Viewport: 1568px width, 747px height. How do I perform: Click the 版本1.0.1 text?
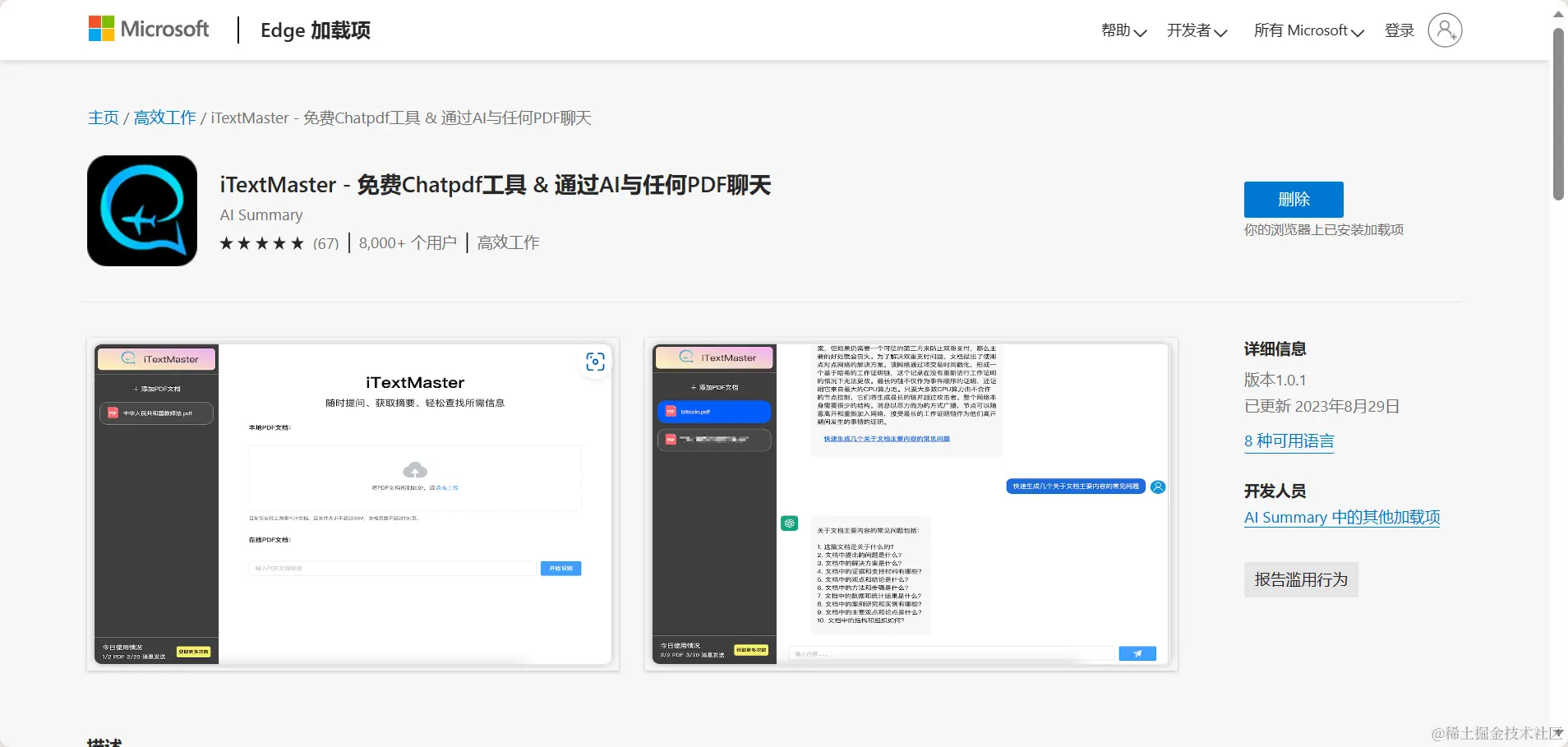tap(1275, 380)
